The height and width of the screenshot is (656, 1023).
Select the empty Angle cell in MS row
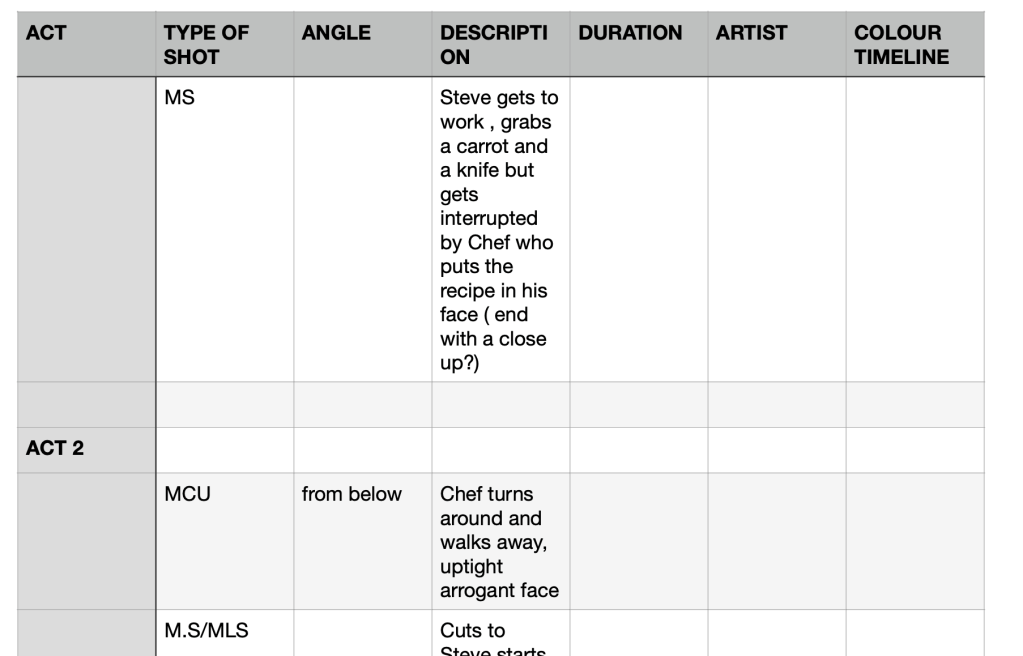pos(362,229)
